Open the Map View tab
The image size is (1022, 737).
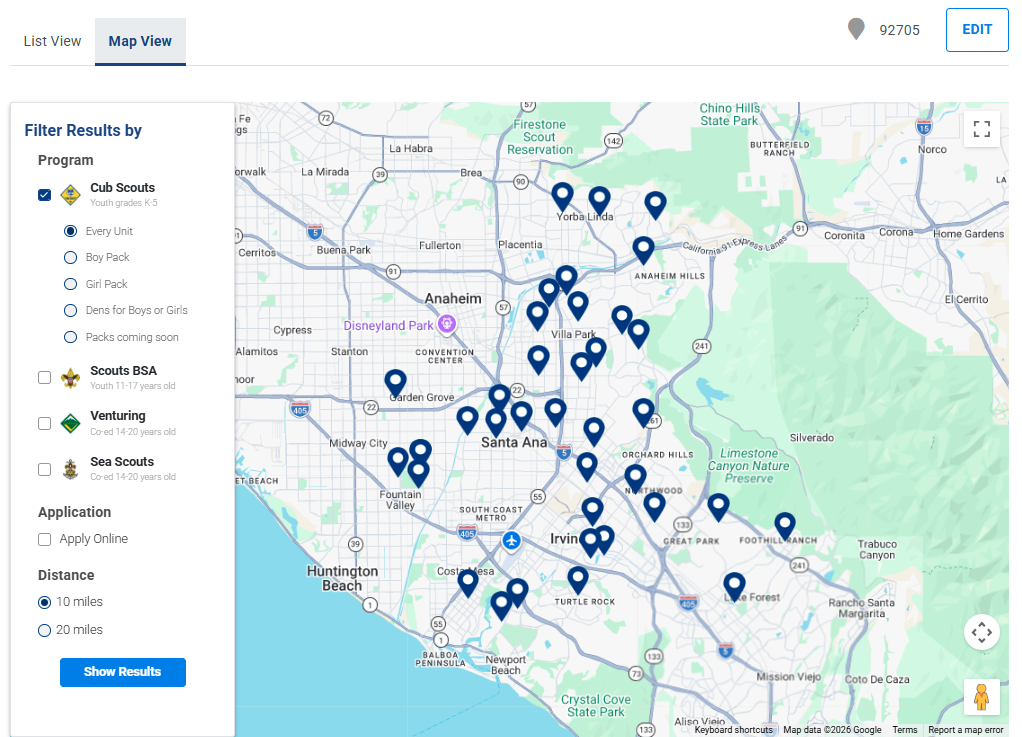[140, 41]
